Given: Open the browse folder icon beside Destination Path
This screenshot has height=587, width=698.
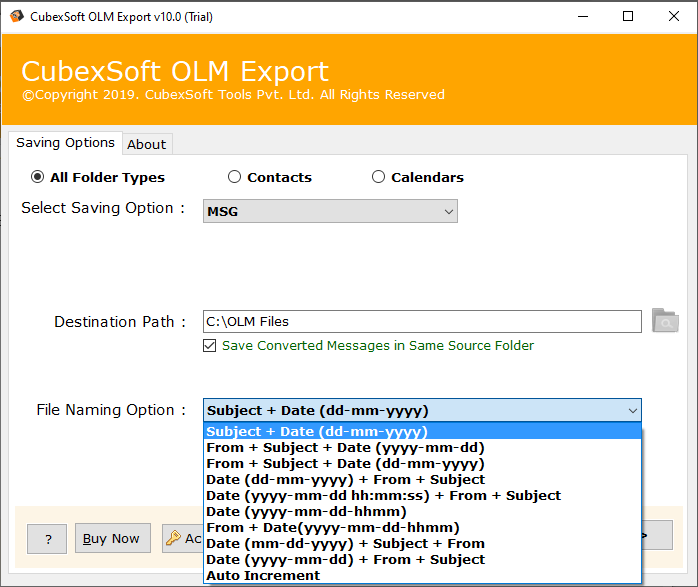Looking at the screenshot, I should (665, 320).
